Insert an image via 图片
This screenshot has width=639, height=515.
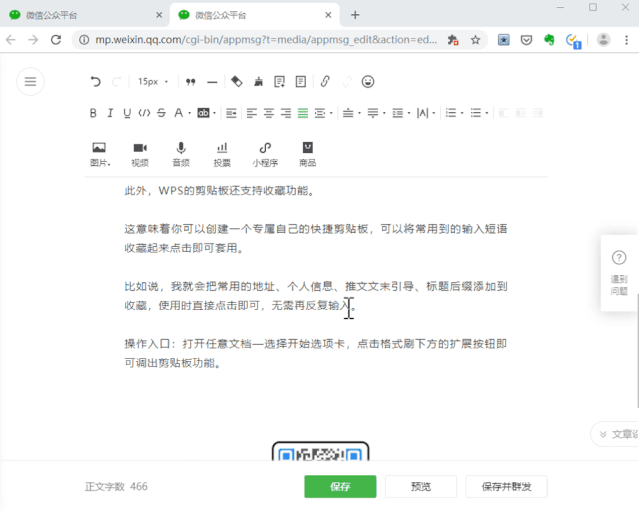click(99, 154)
